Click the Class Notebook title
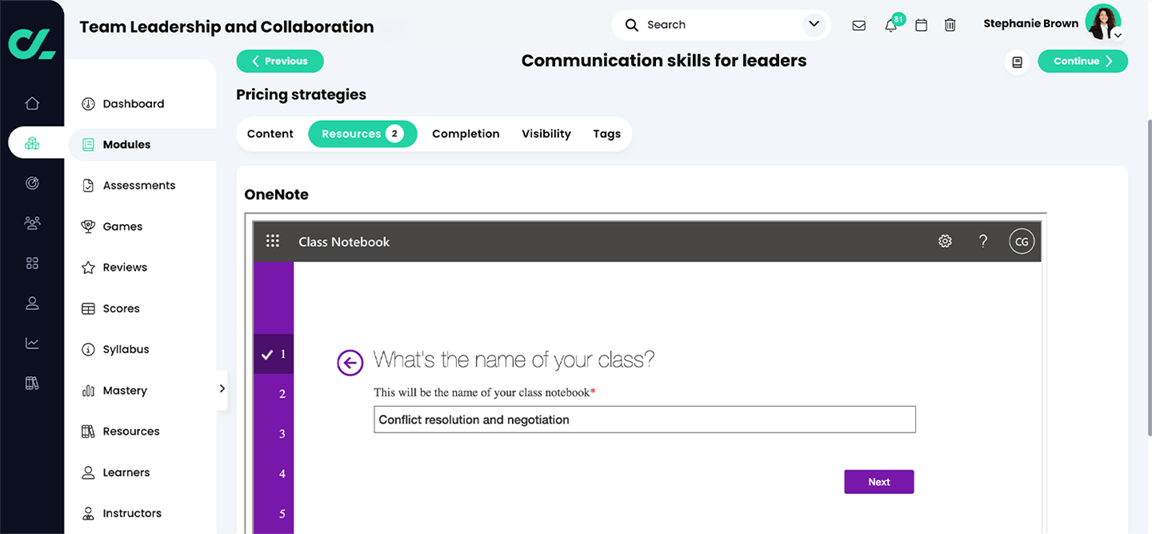Image resolution: width=1152 pixels, height=534 pixels. (x=344, y=242)
